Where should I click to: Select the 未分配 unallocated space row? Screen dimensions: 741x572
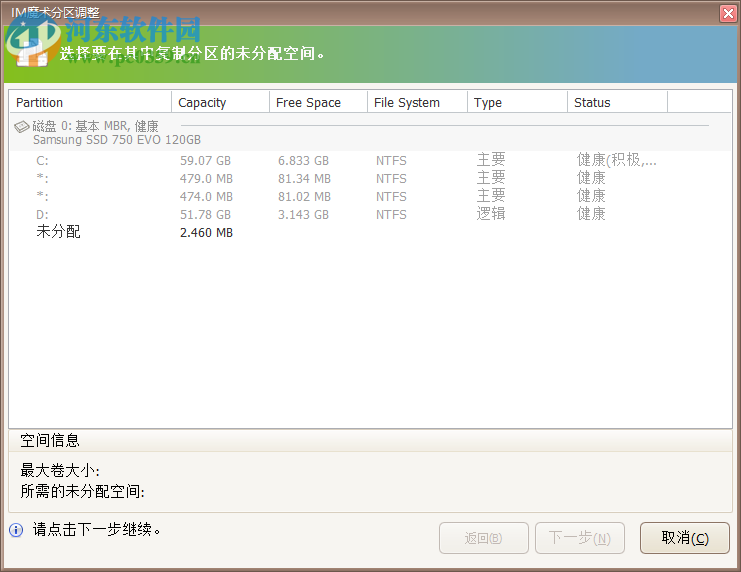coord(370,232)
